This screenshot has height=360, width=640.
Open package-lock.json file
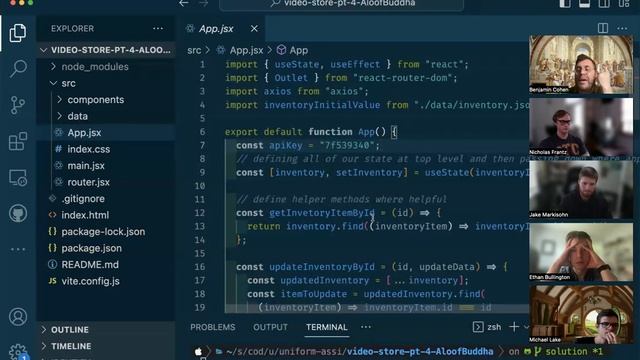click(106, 232)
